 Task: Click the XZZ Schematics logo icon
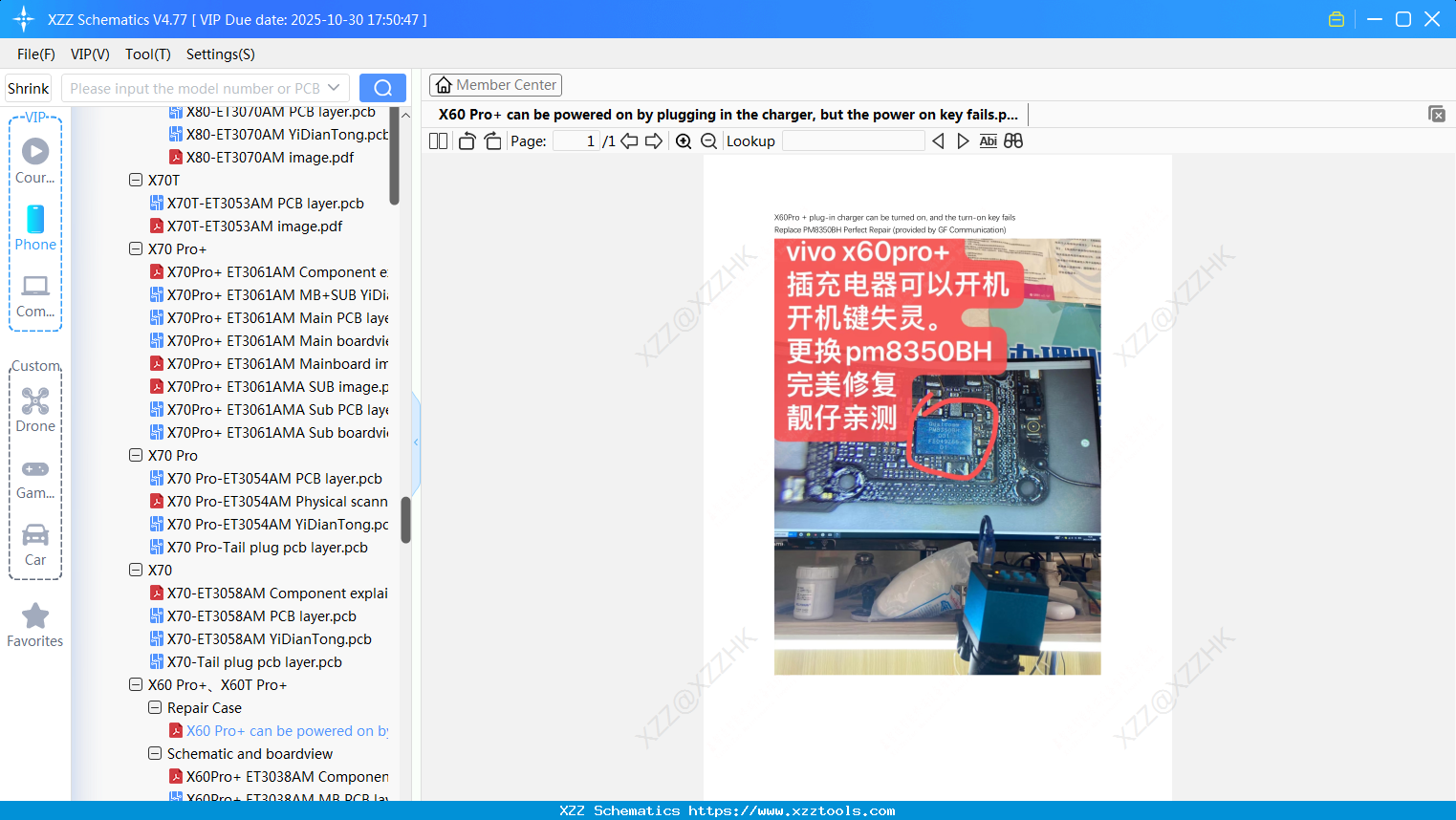click(x=24, y=19)
